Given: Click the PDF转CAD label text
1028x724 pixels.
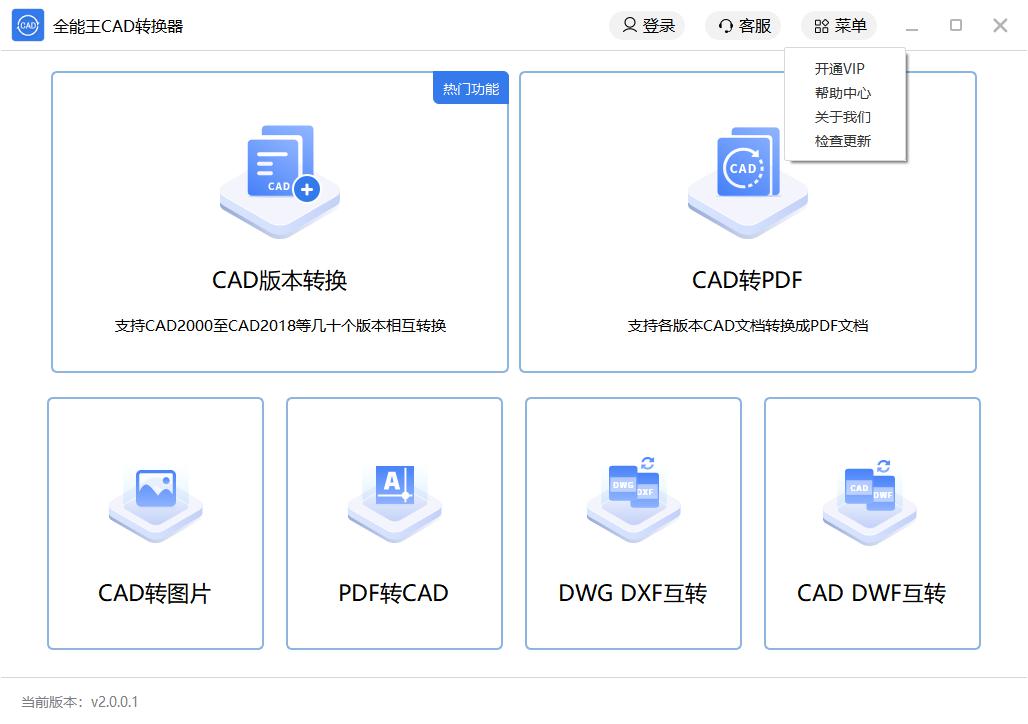Looking at the screenshot, I should click(x=393, y=593).
